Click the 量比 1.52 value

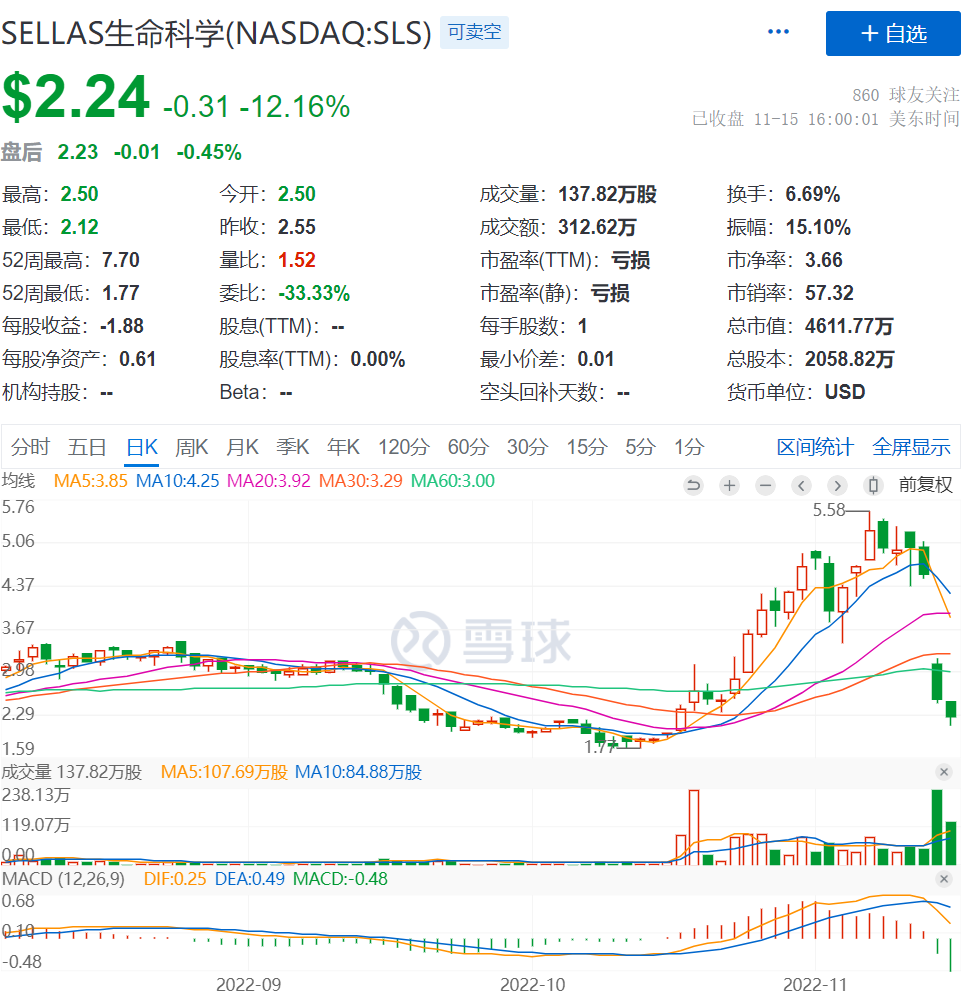click(296, 260)
